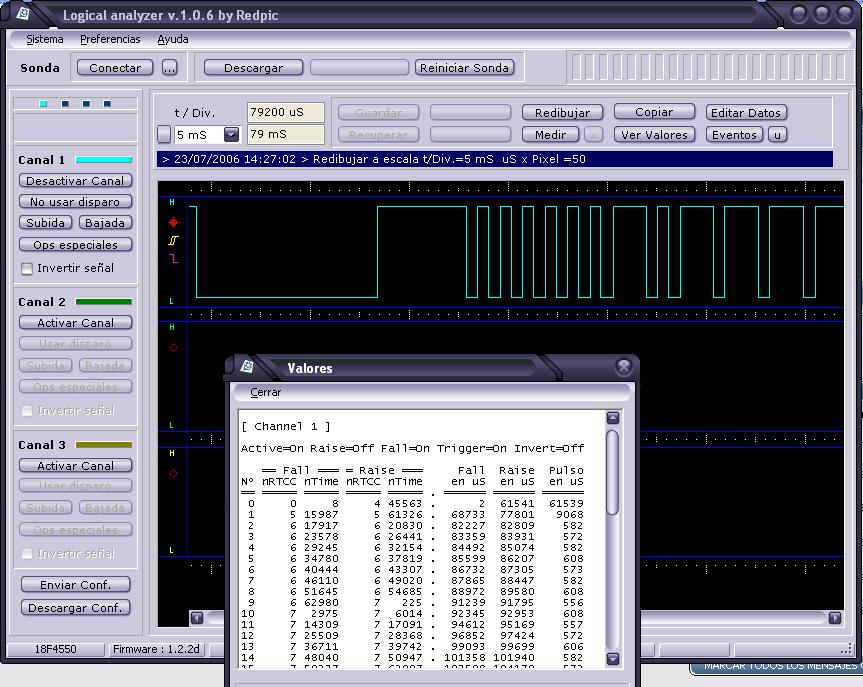Click the Descargar button
This screenshot has height=687, width=863.
(253, 68)
